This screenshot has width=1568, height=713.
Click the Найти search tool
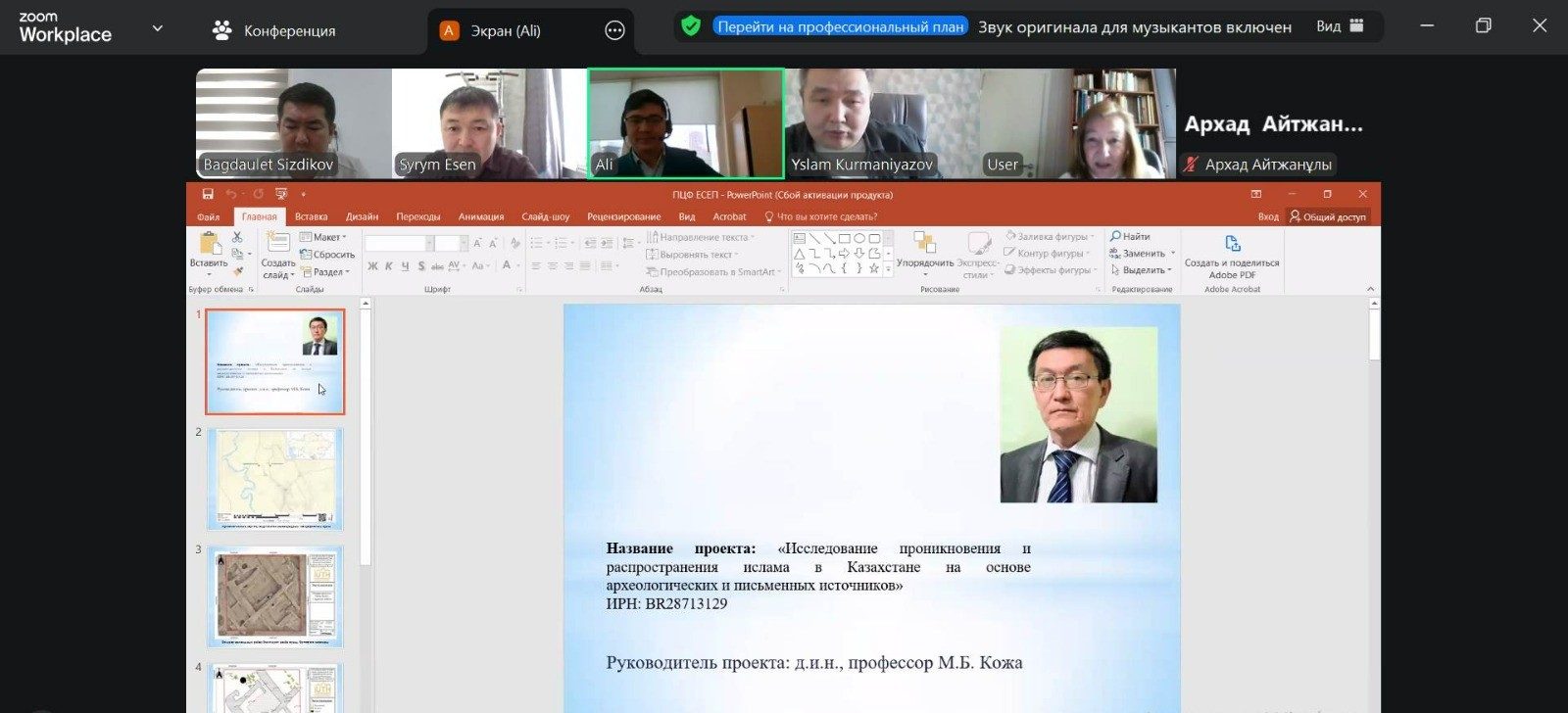(1130, 236)
